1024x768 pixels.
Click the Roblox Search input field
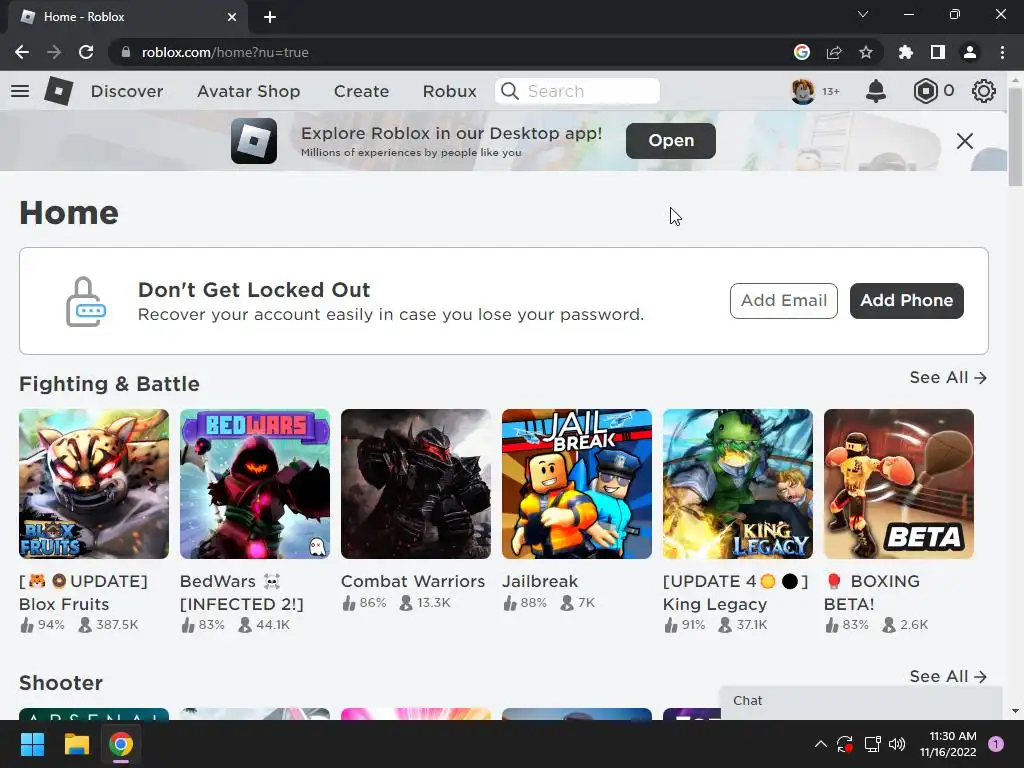pyautogui.click(x=577, y=91)
